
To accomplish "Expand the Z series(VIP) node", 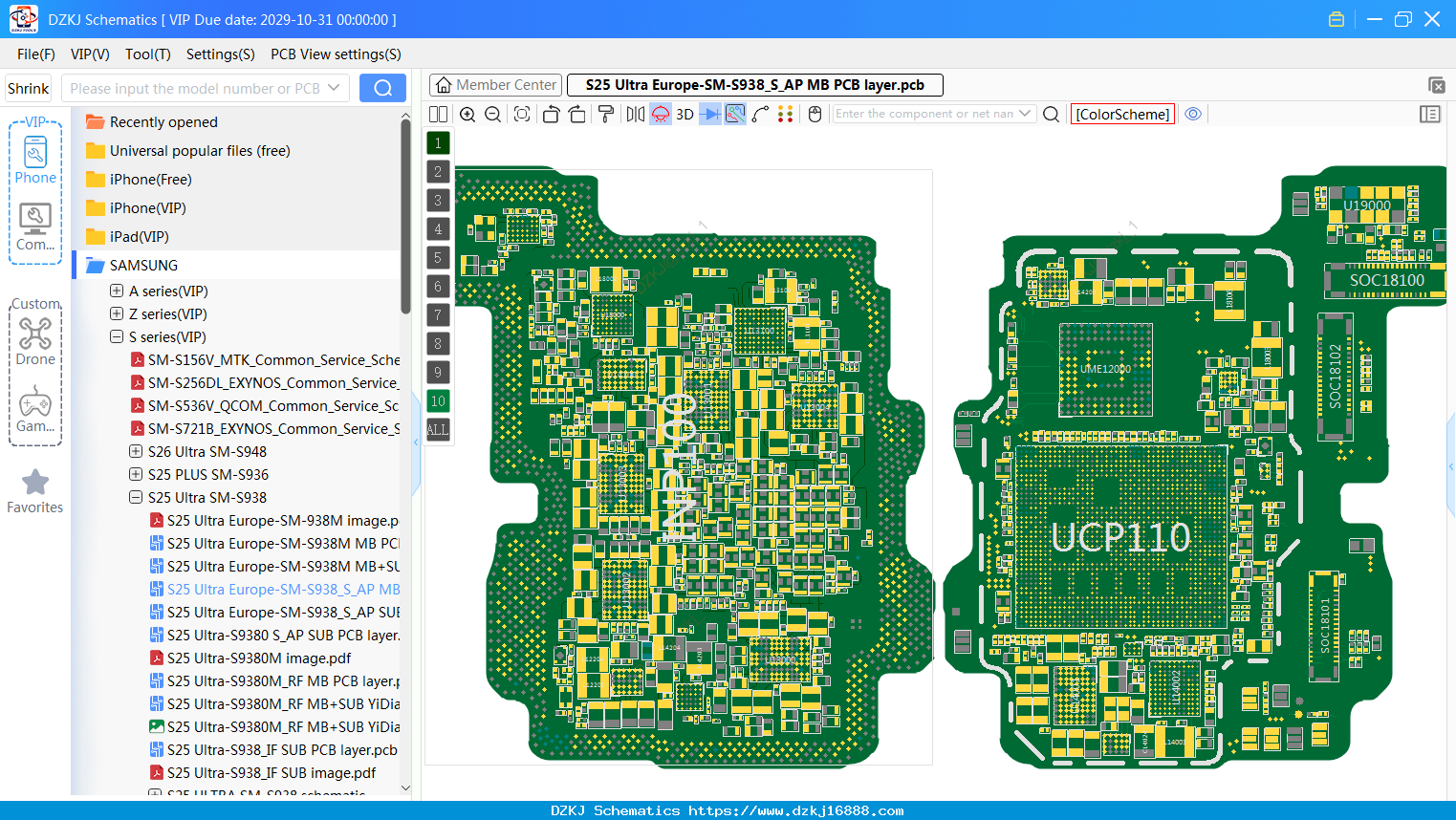I will (x=117, y=313).
